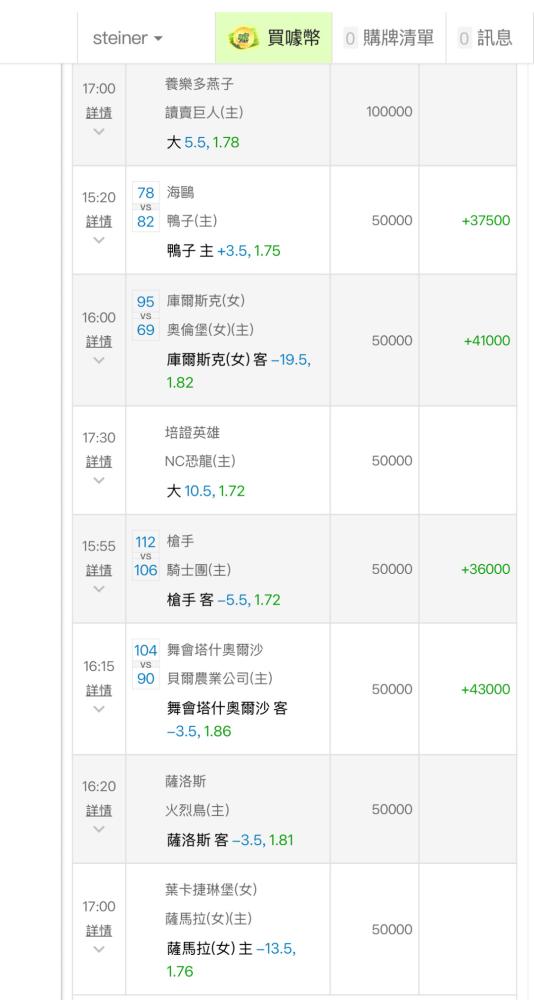Expand chevron under 17:00 養樂多燕子 row
Image resolution: width=534 pixels, height=1000 pixels.
(x=99, y=131)
